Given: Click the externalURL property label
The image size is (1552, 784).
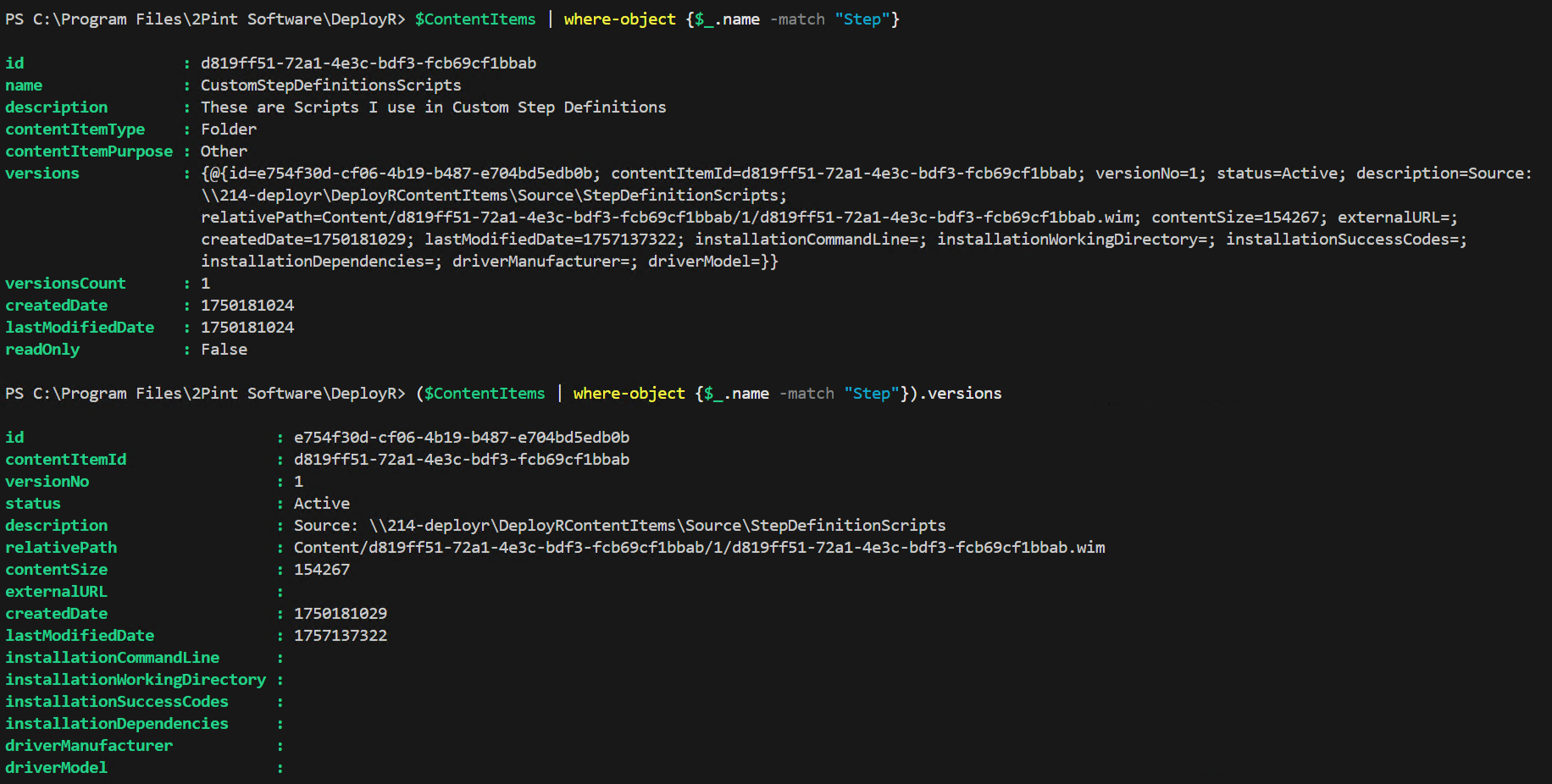Looking at the screenshot, I should 56,592.
